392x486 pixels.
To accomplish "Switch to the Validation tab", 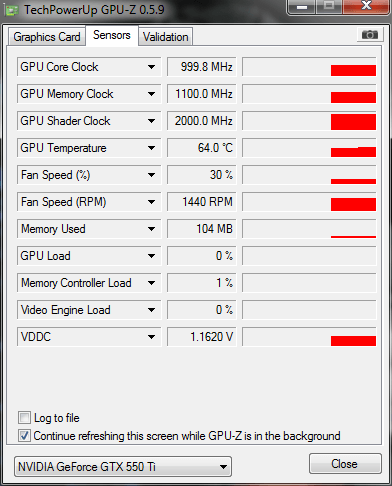I will (x=166, y=37).
